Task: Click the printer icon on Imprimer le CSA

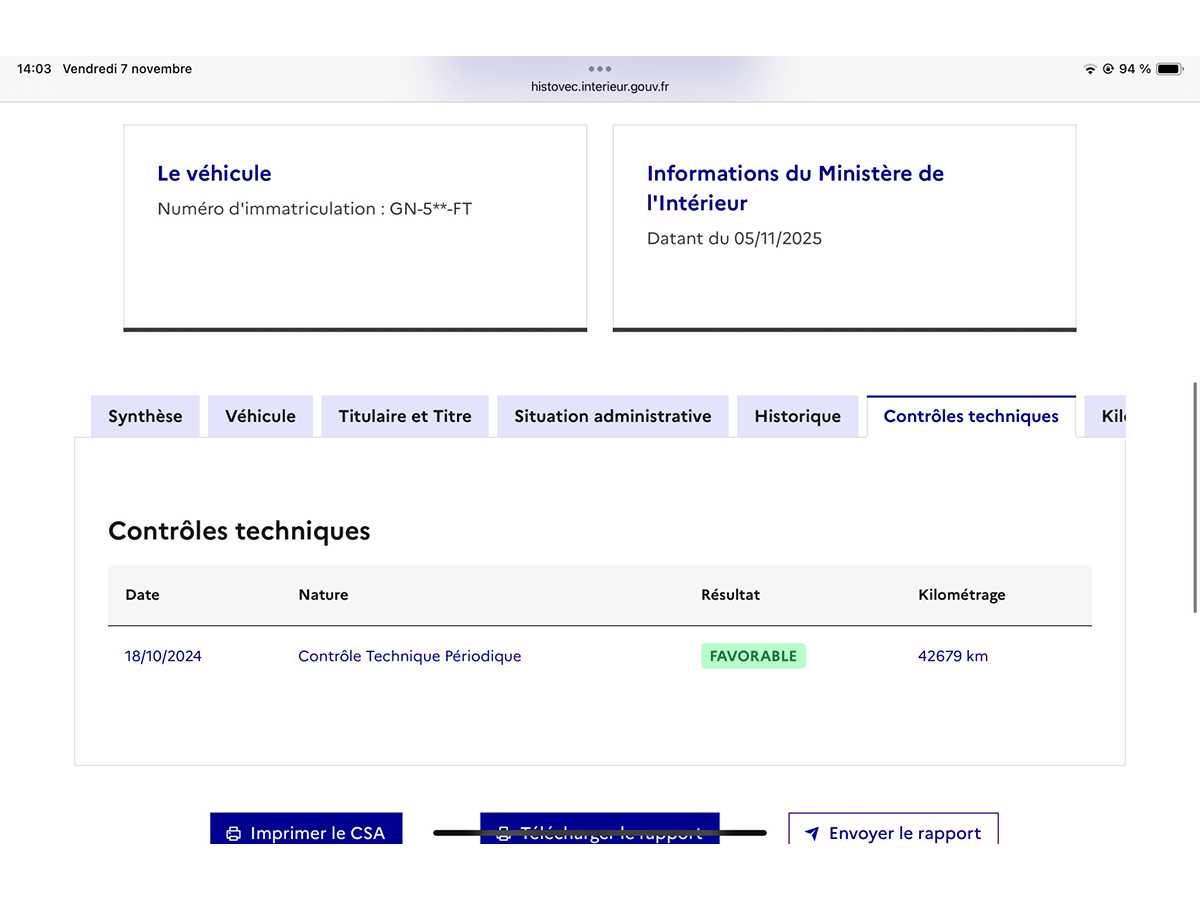Action: 234,833
